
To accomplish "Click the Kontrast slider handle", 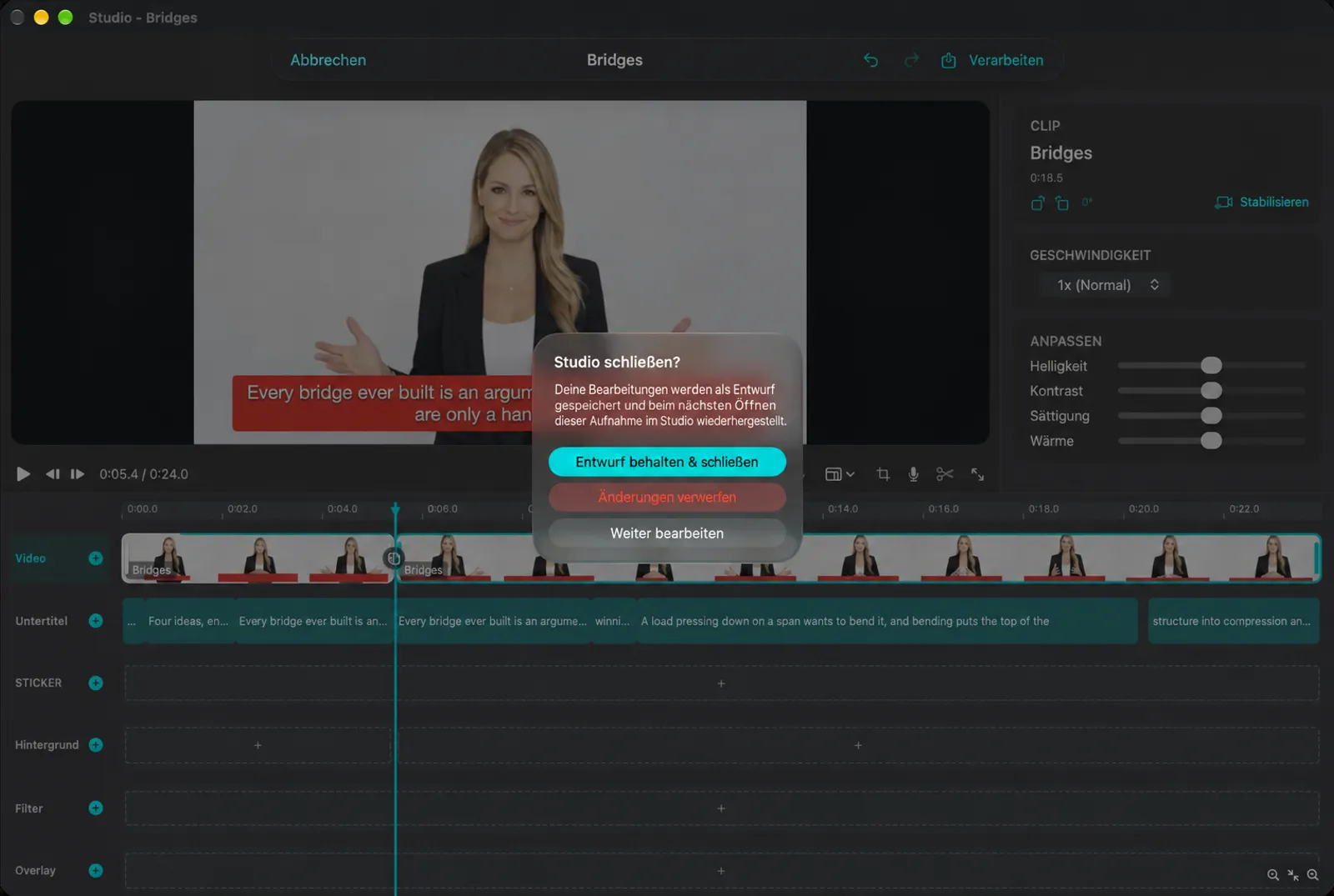I will pos(1211,390).
